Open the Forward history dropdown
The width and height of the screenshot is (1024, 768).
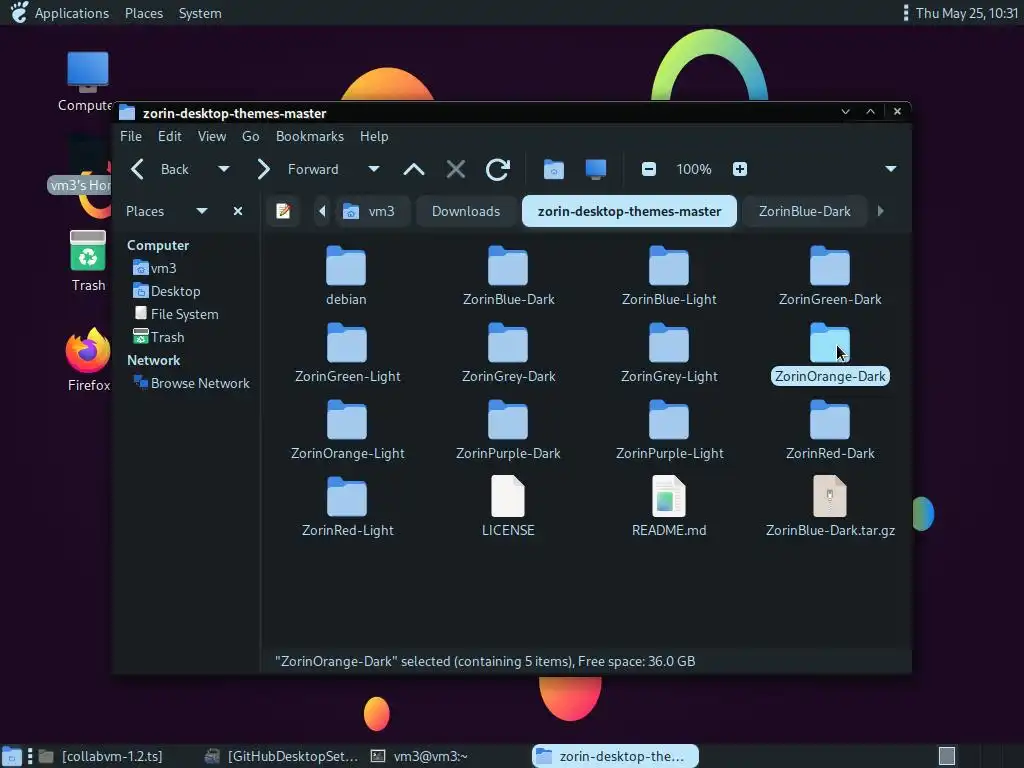point(374,169)
